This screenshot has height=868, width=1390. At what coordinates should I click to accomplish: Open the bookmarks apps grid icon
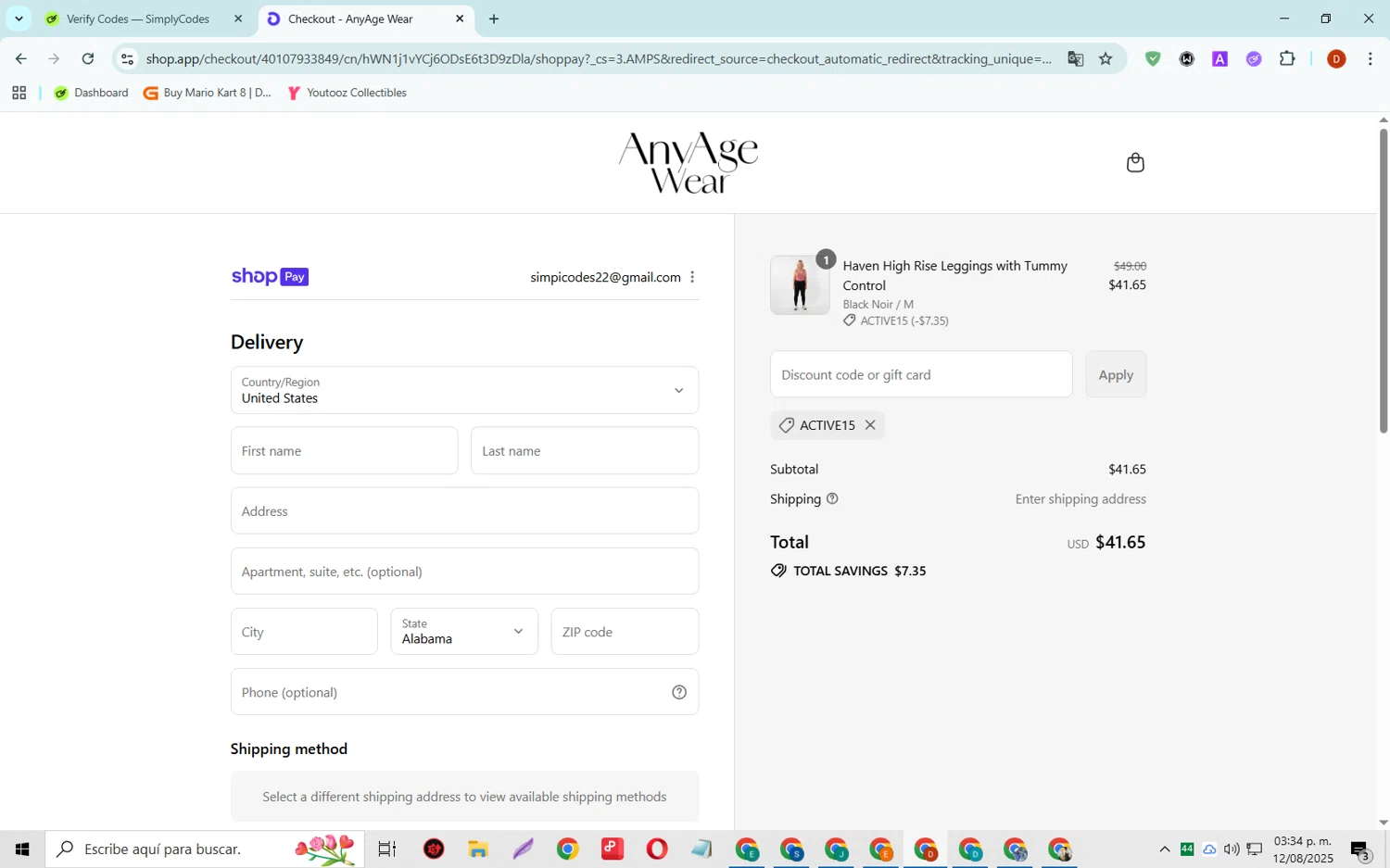coord(19,93)
